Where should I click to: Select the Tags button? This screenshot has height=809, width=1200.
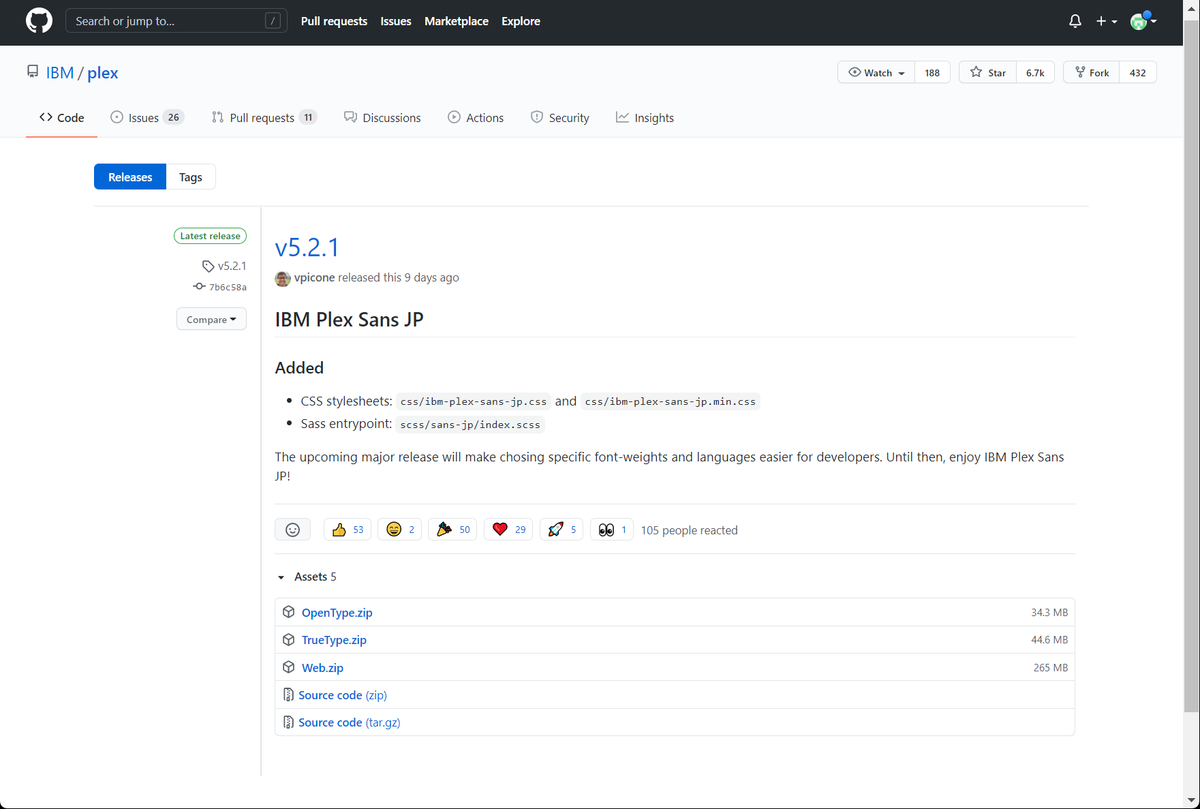click(191, 177)
